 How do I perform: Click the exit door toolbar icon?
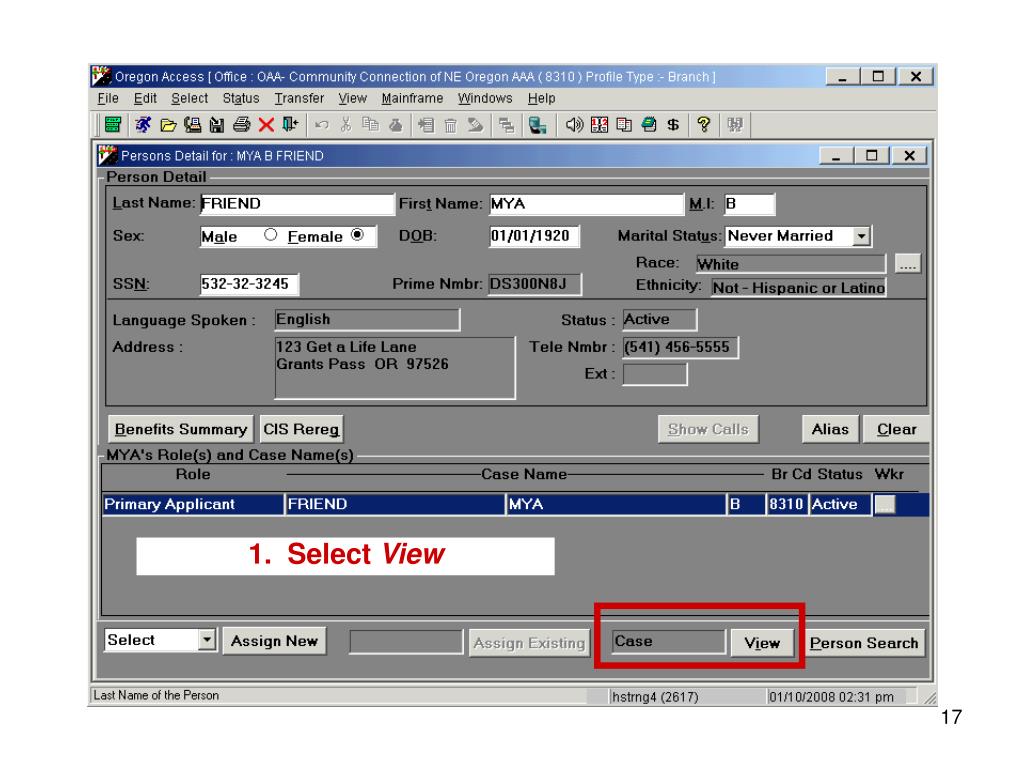(290, 124)
